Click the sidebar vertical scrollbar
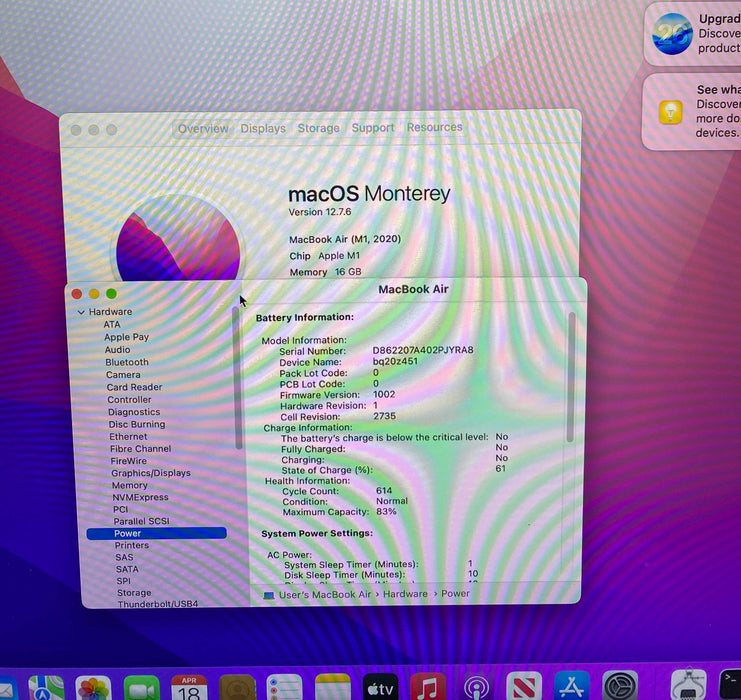Viewport: 741px width, 700px height. pos(238,378)
